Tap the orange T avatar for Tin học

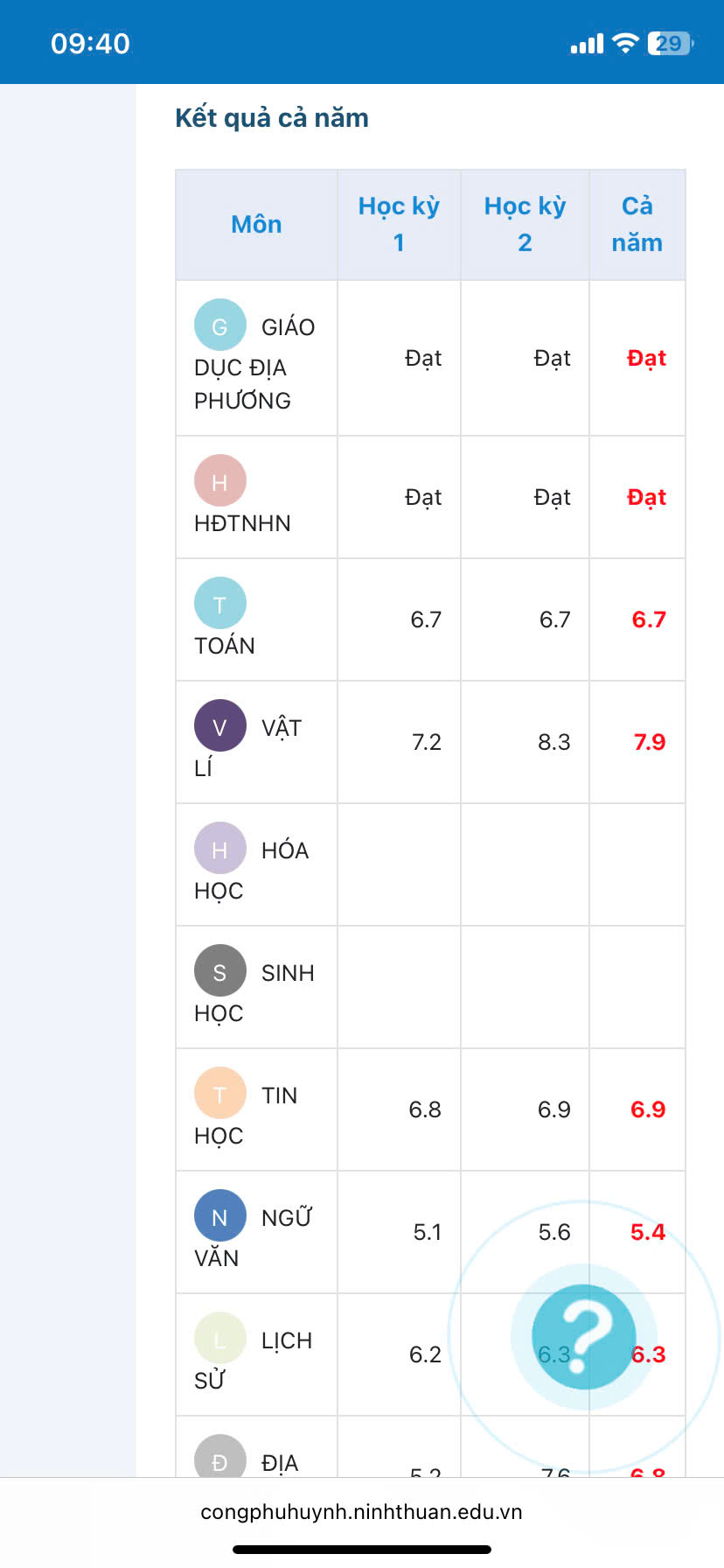(220, 1093)
